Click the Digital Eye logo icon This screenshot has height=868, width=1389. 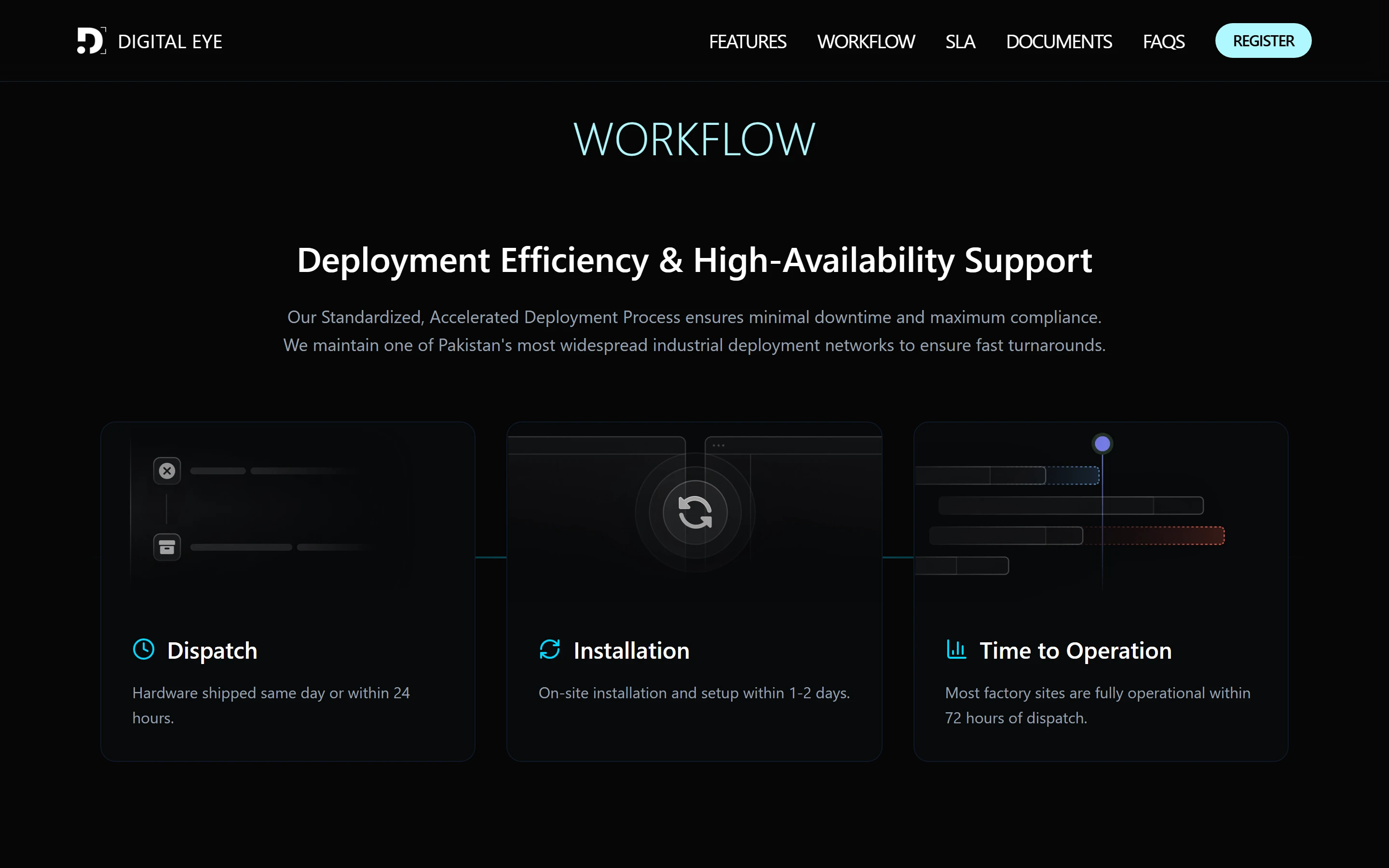tap(92, 41)
